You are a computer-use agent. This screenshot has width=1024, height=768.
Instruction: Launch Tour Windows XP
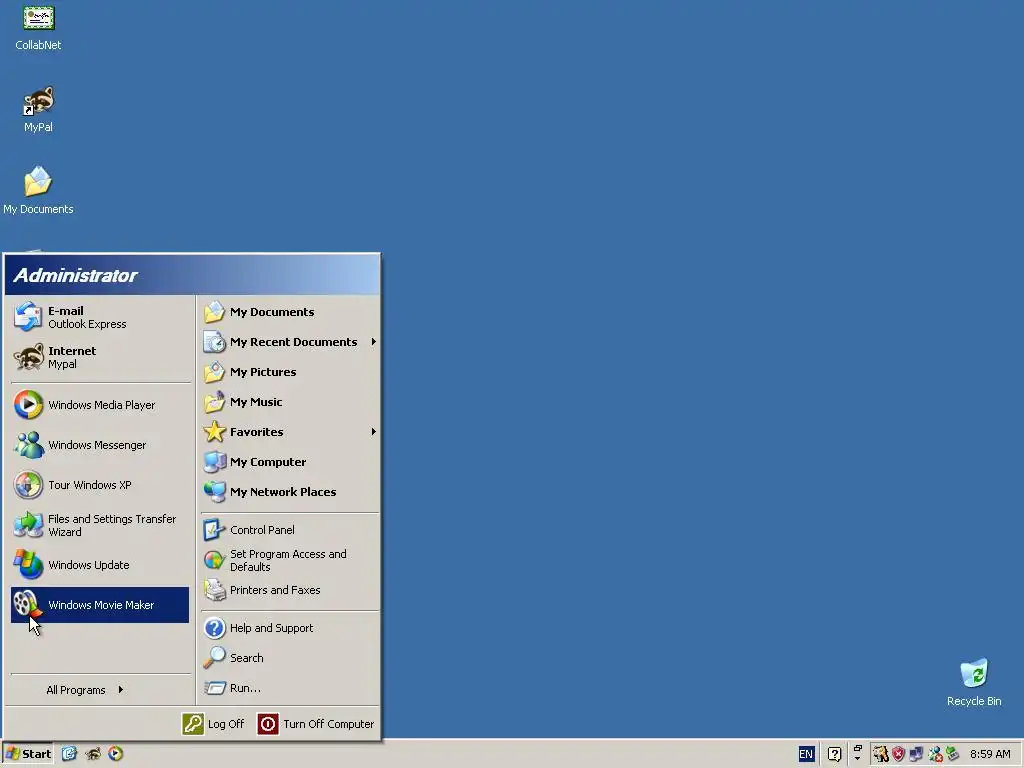pyautogui.click(x=100, y=485)
